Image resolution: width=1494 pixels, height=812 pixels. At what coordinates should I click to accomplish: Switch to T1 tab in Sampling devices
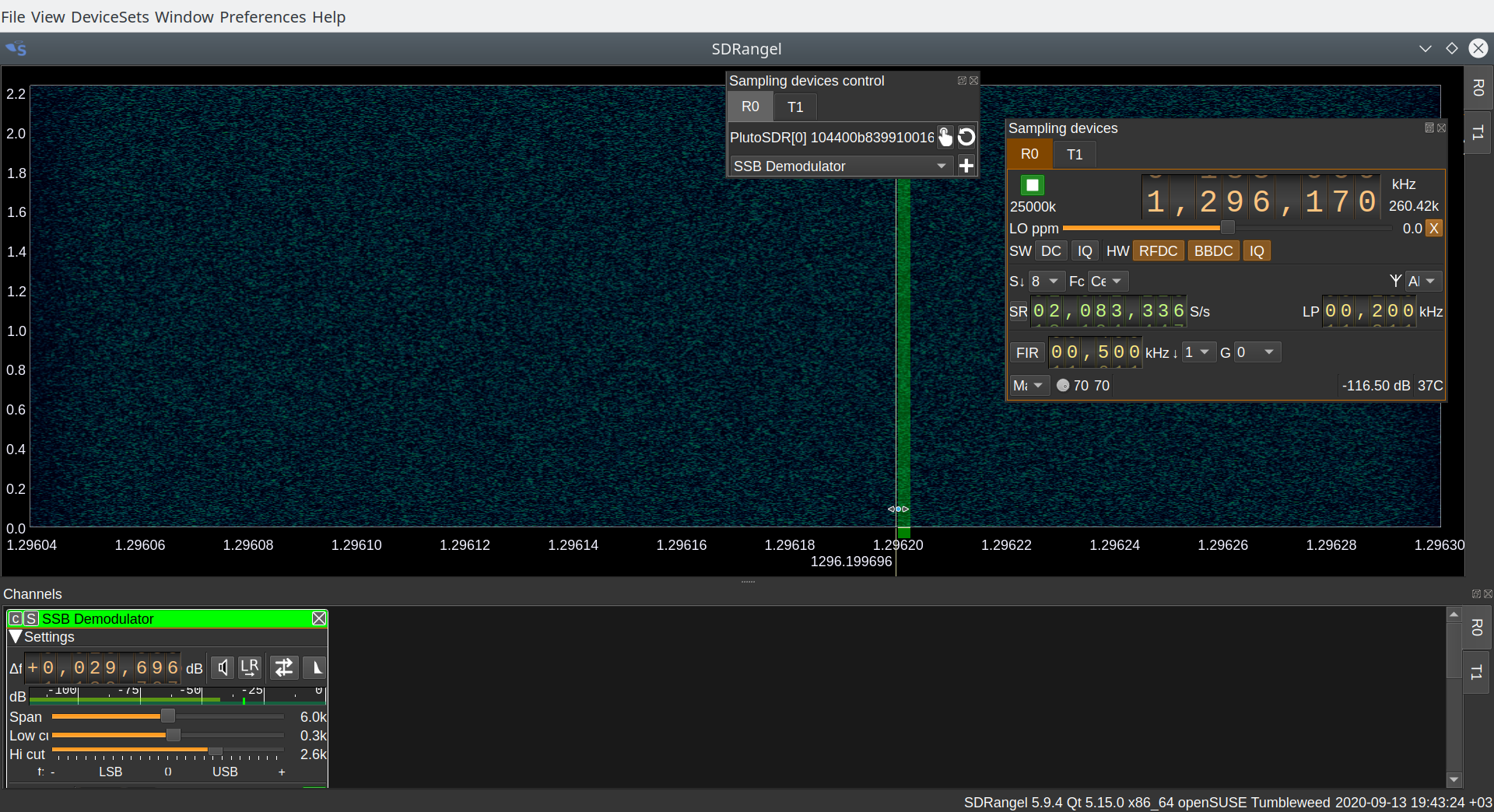pos(1075,154)
